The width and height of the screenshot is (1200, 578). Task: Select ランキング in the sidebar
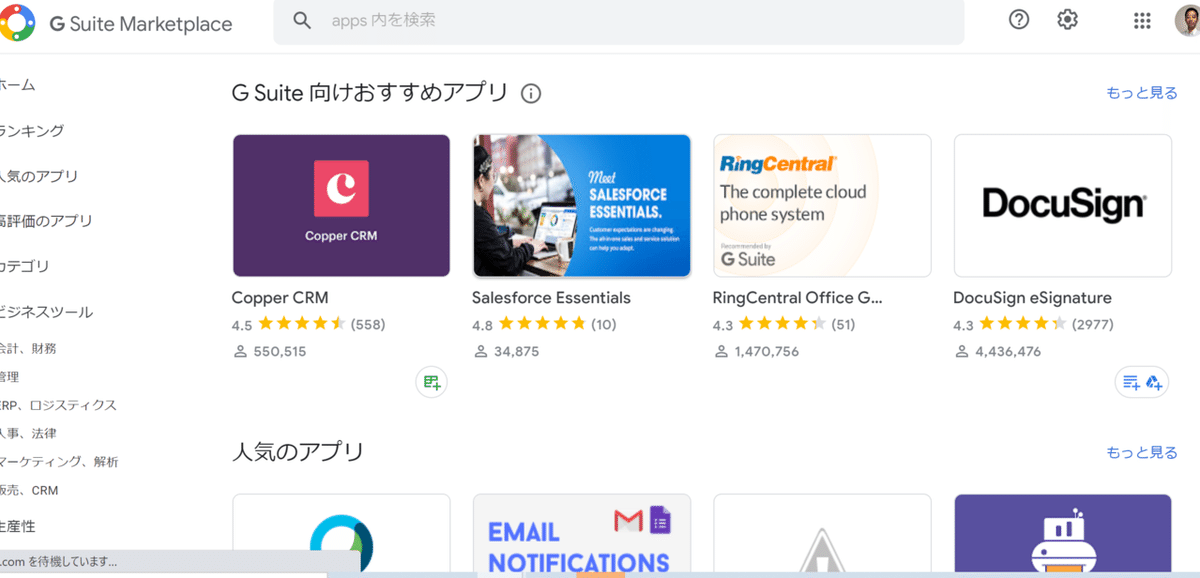[x=30, y=131]
